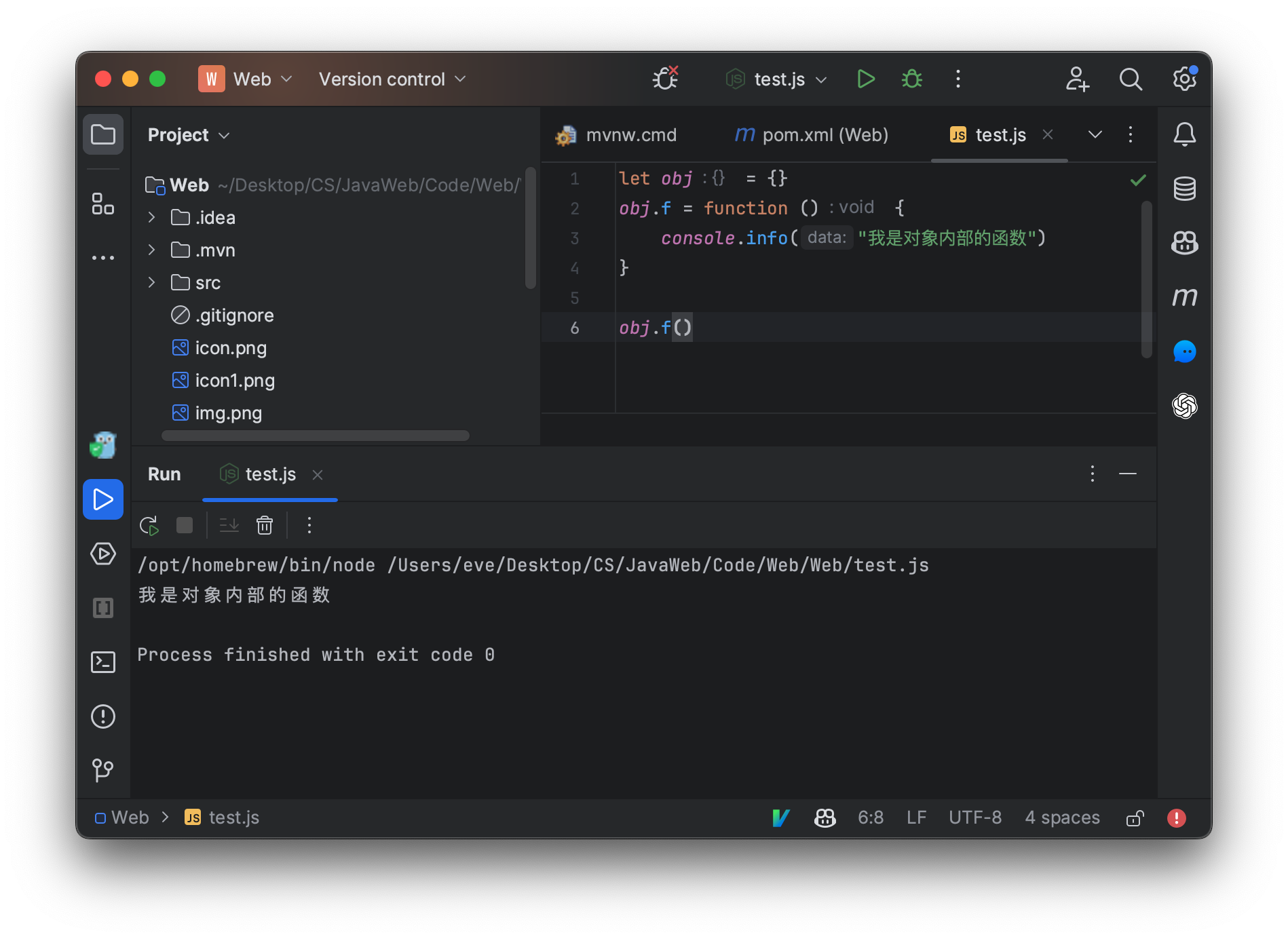This screenshot has height=939, width=1288.
Task: Stop the running process
Action: pos(185,525)
